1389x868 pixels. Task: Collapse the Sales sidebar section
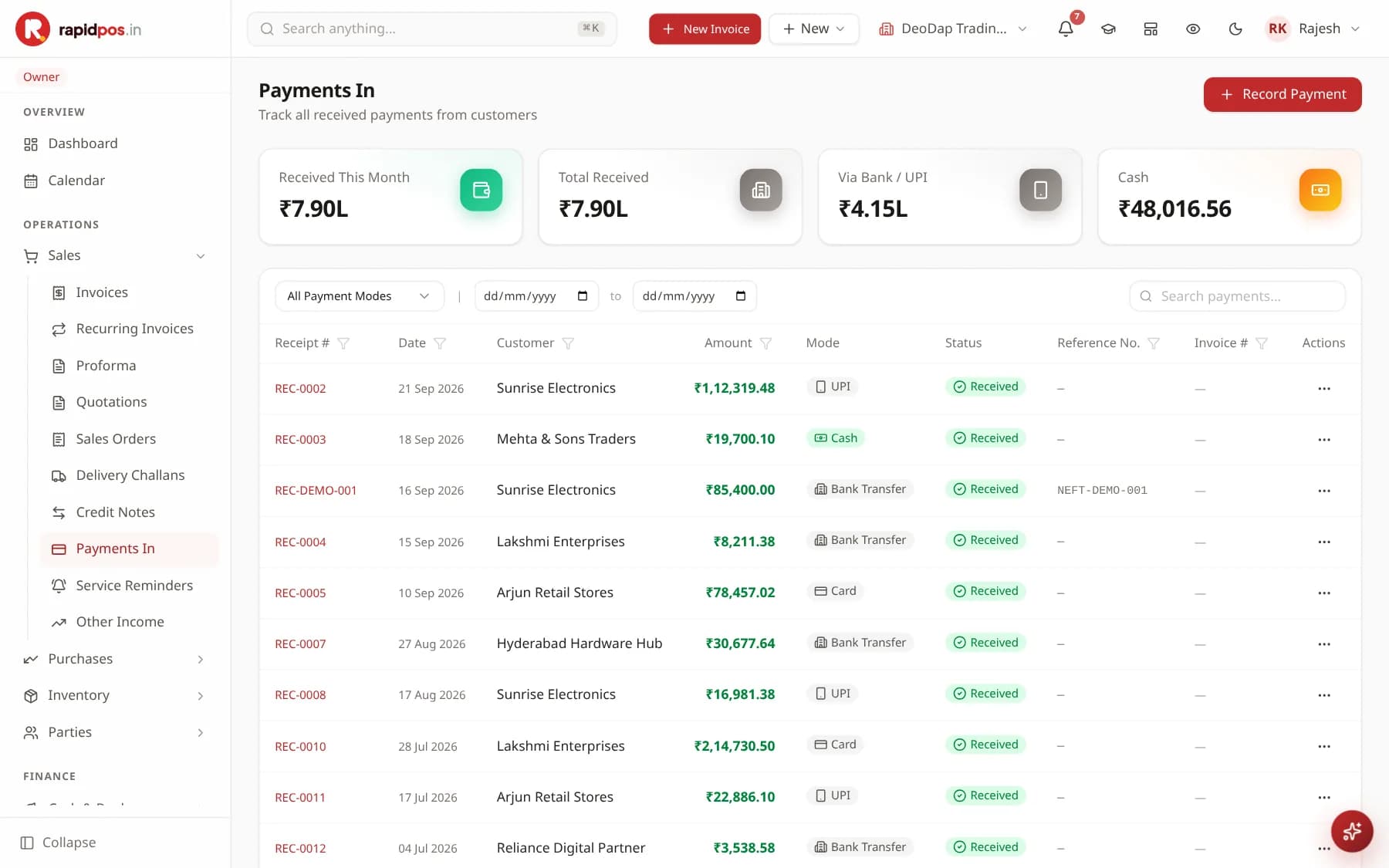116,255
